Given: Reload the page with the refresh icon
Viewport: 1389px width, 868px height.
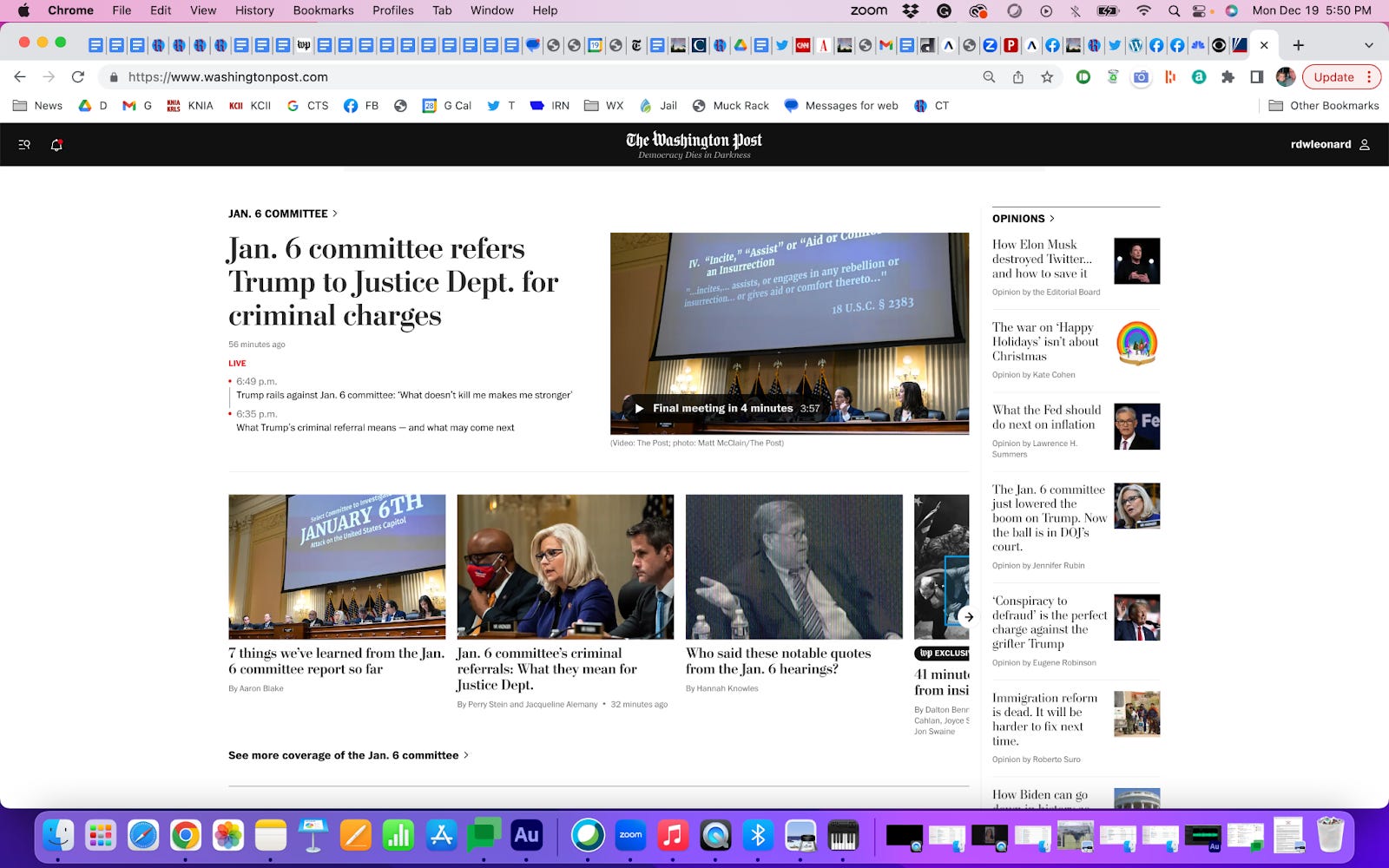Looking at the screenshot, I should [77, 77].
